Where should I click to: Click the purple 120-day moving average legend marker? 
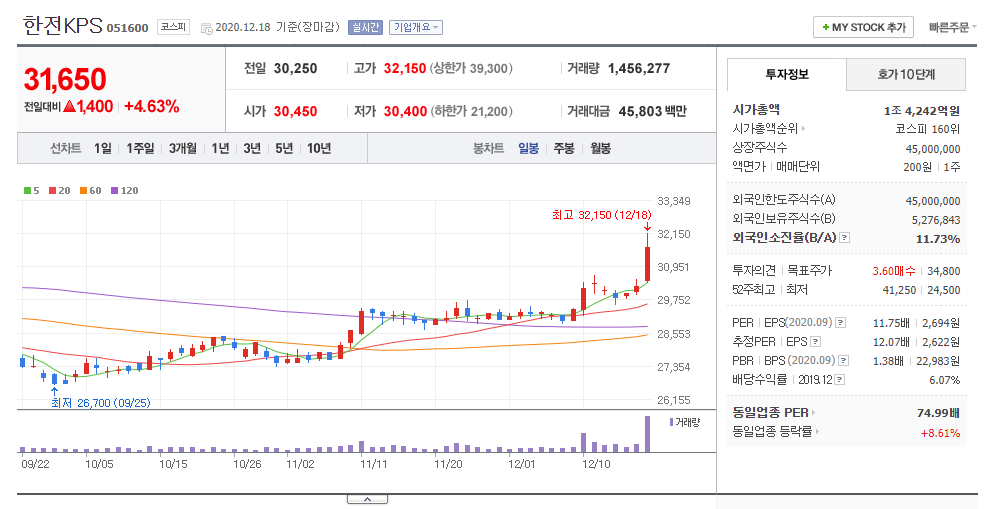tap(114, 191)
